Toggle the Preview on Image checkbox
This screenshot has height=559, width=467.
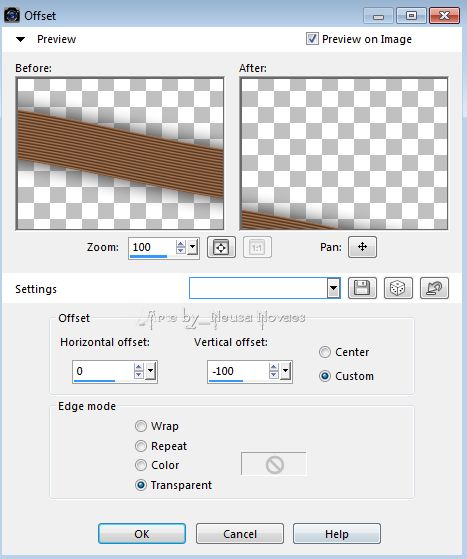click(x=312, y=39)
